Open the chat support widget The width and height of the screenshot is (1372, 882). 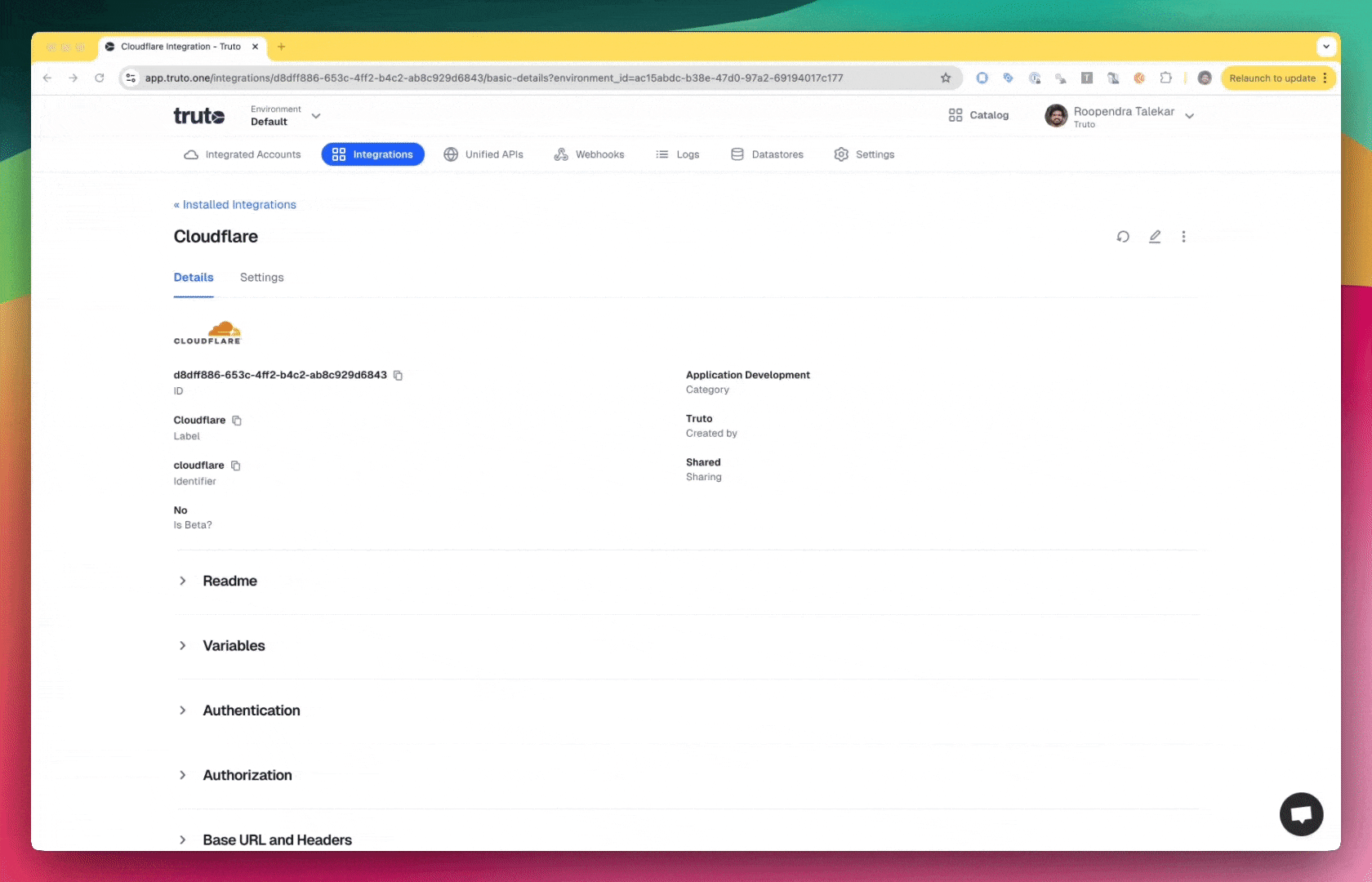pos(1301,813)
